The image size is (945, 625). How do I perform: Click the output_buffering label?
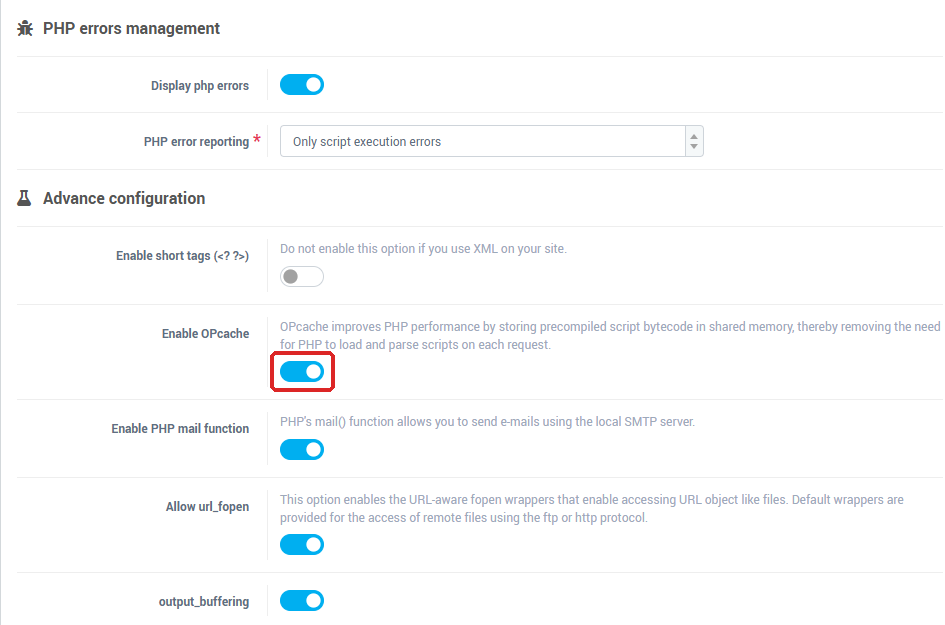point(204,601)
